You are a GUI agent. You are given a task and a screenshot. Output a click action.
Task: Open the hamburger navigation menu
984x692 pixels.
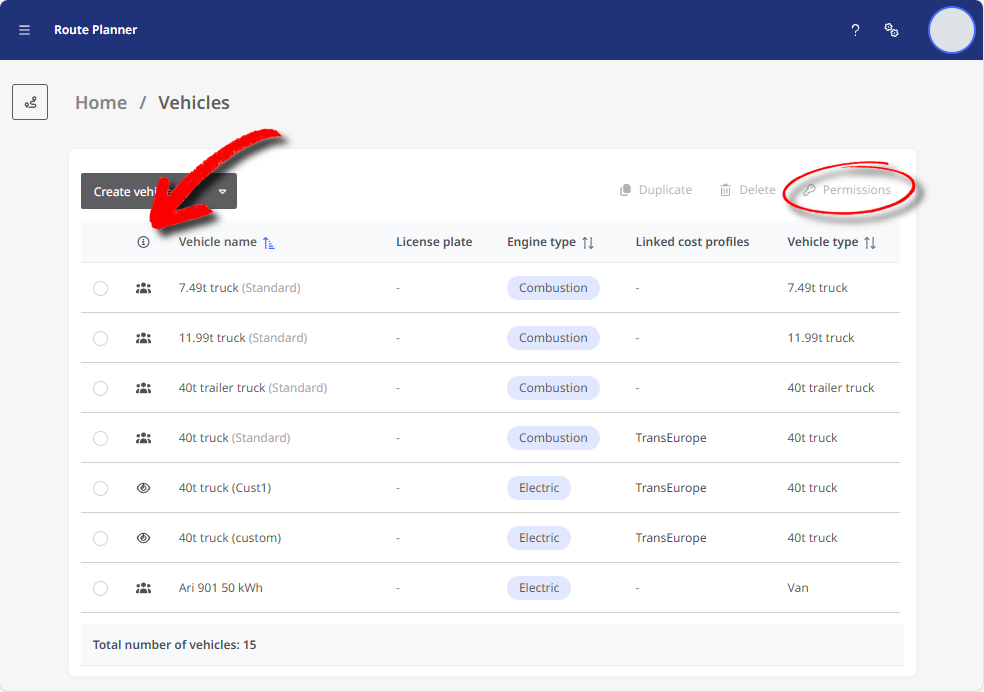coord(25,30)
